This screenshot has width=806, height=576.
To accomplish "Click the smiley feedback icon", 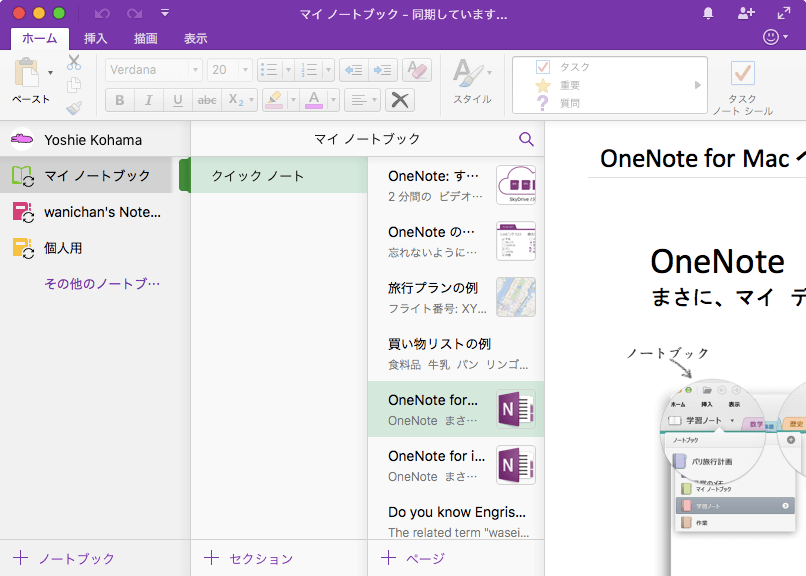I will coord(772,38).
